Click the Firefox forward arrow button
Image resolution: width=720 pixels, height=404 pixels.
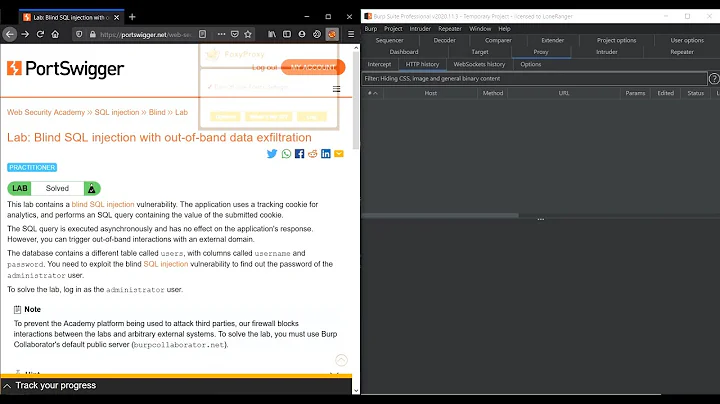(25, 34)
